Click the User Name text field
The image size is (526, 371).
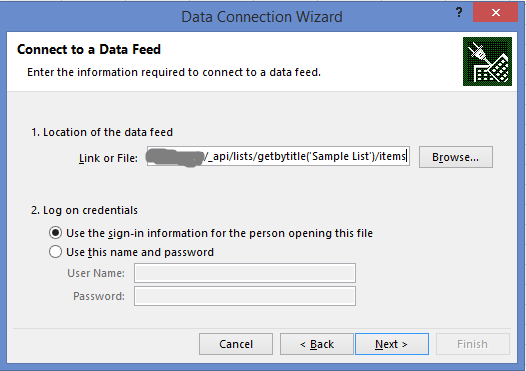point(245,273)
